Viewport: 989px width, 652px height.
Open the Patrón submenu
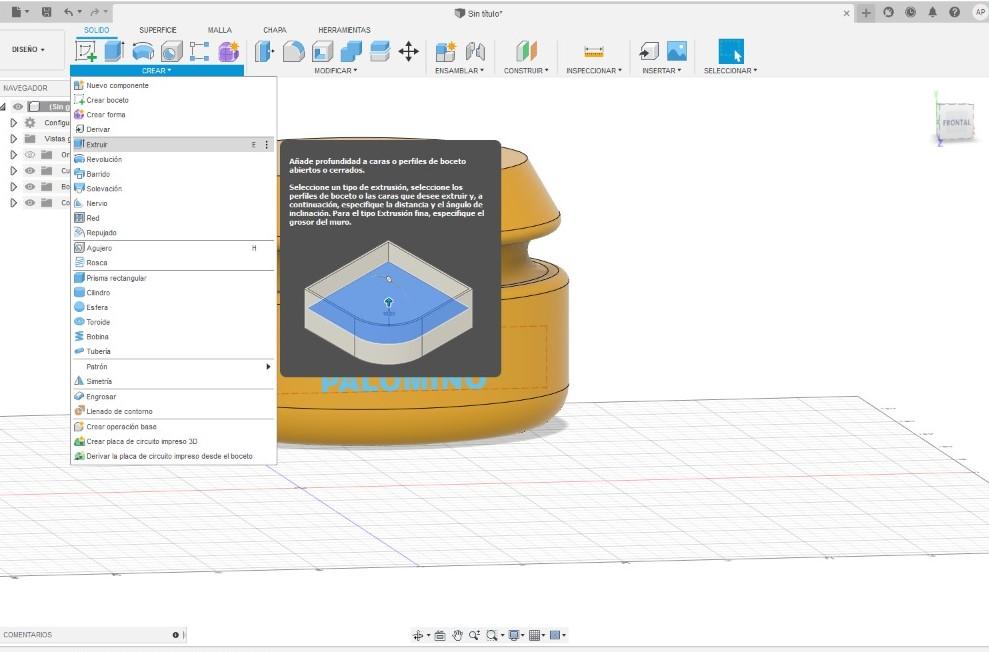click(173, 366)
